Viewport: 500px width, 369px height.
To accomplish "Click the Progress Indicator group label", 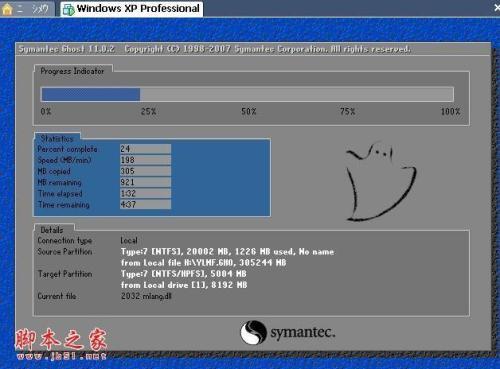I will click(72, 71).
